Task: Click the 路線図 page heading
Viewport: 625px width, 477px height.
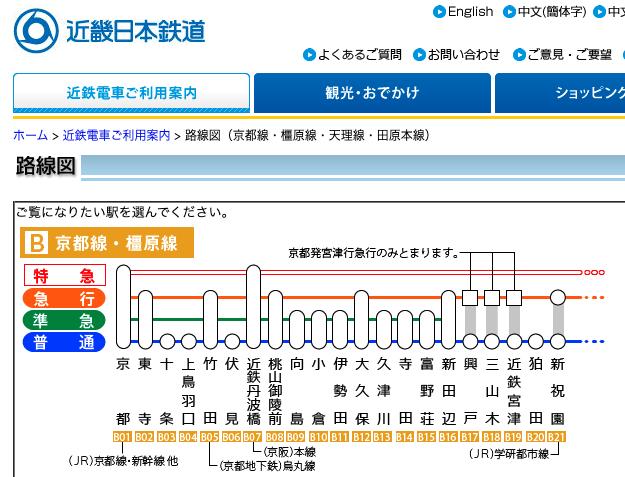Action: click(x=45, y=166)
